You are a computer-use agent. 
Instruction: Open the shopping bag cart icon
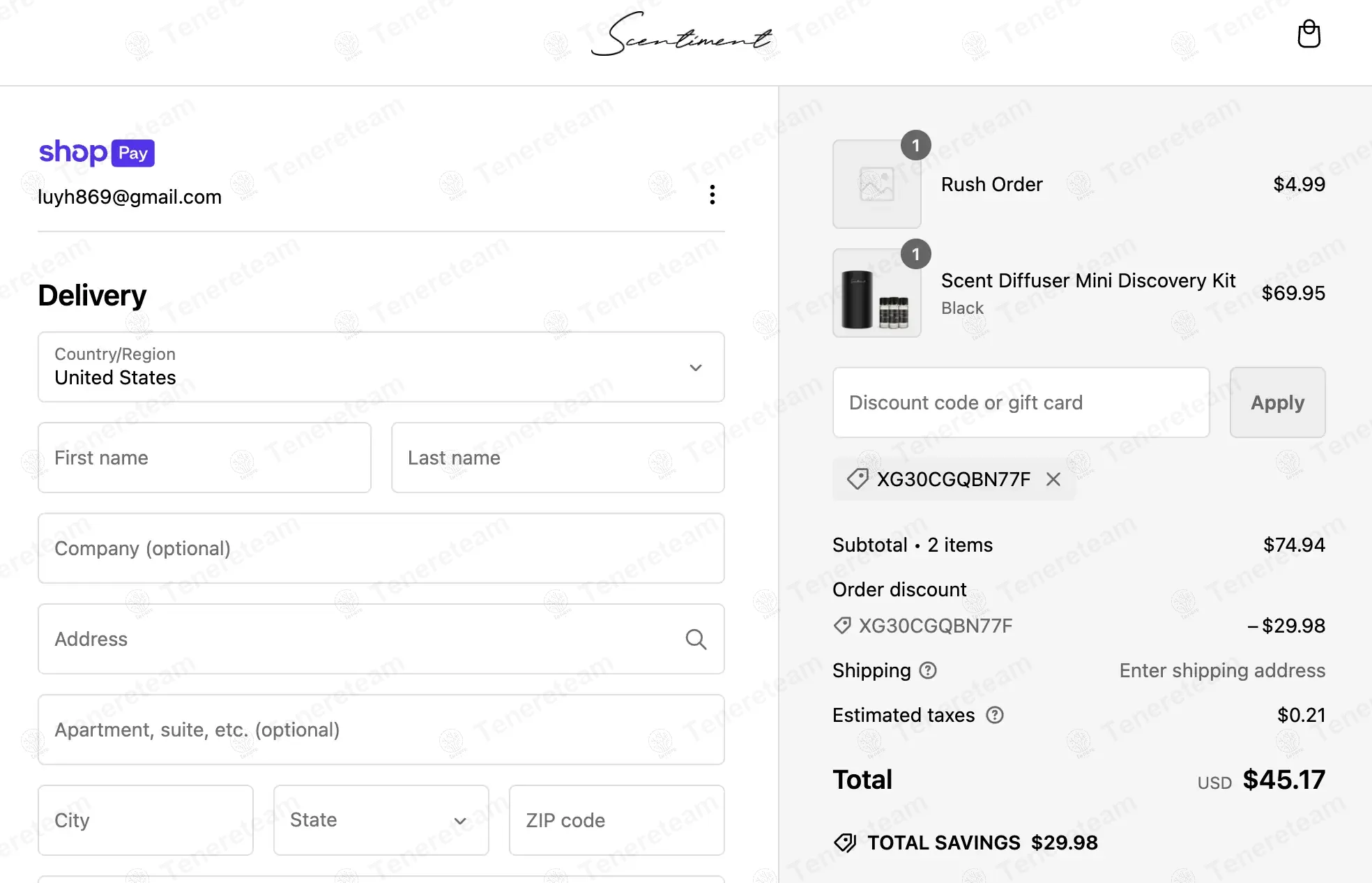[1309, 34]
